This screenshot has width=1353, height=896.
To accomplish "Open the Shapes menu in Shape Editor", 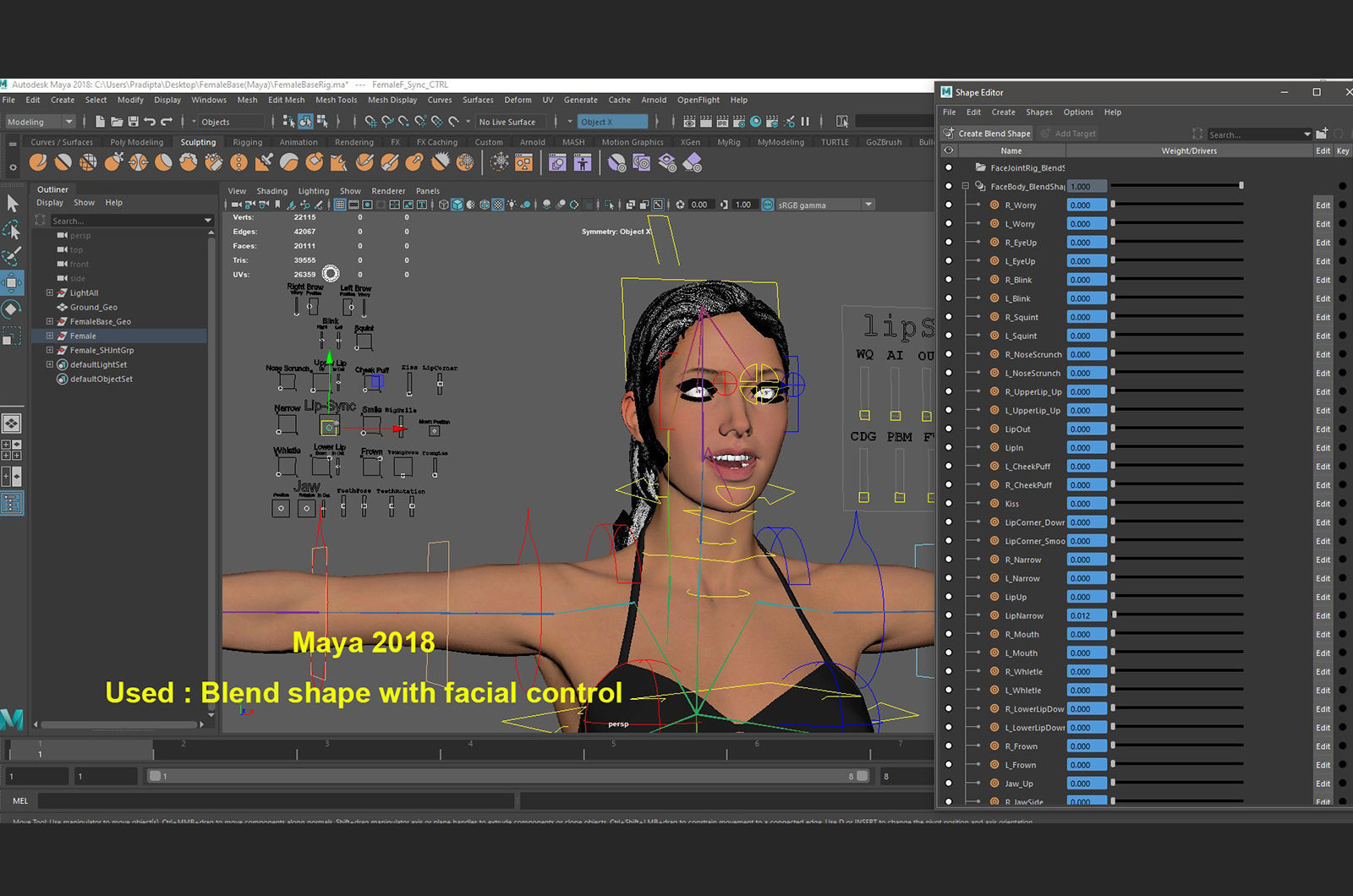I will point(1039,112).
